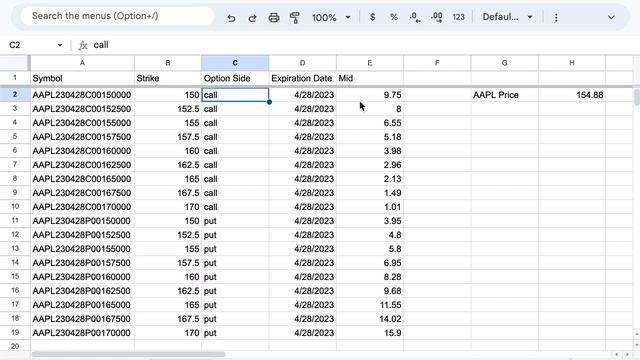This screenshot has height=360, width=640.
Task: Open the three-dot more toolbar options
Action: (556, 18)
